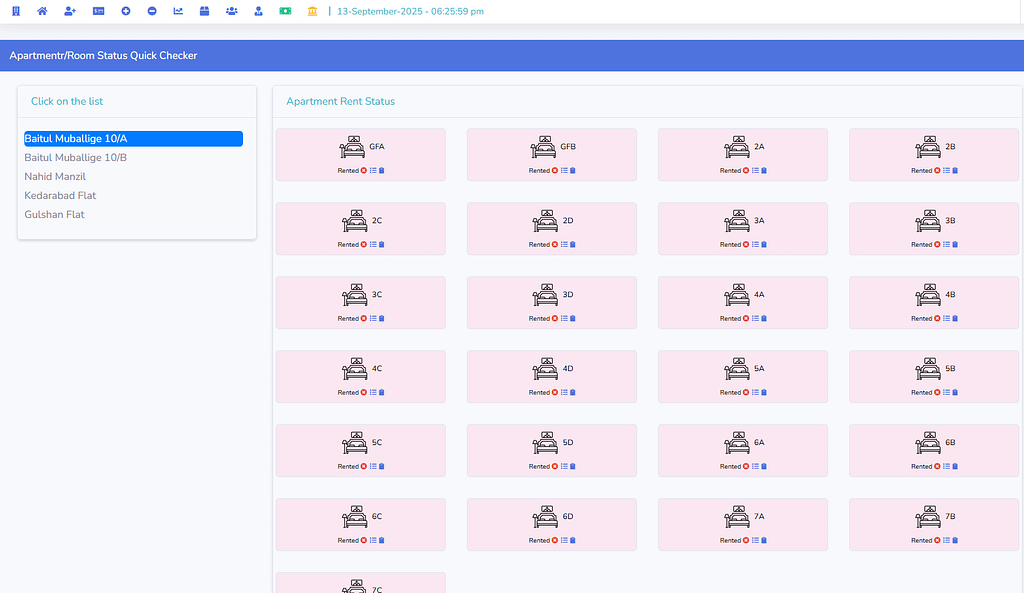Click the bed image on 5D card
Viewport: 1024px width, 593px height.
[x=545, y=443]
